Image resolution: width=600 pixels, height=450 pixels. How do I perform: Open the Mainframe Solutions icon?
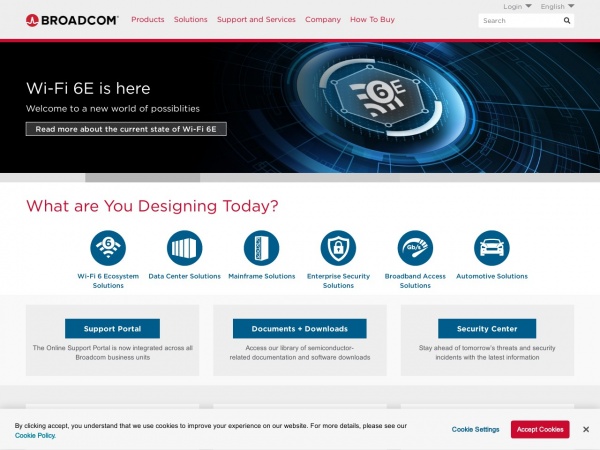coord(261,248)
